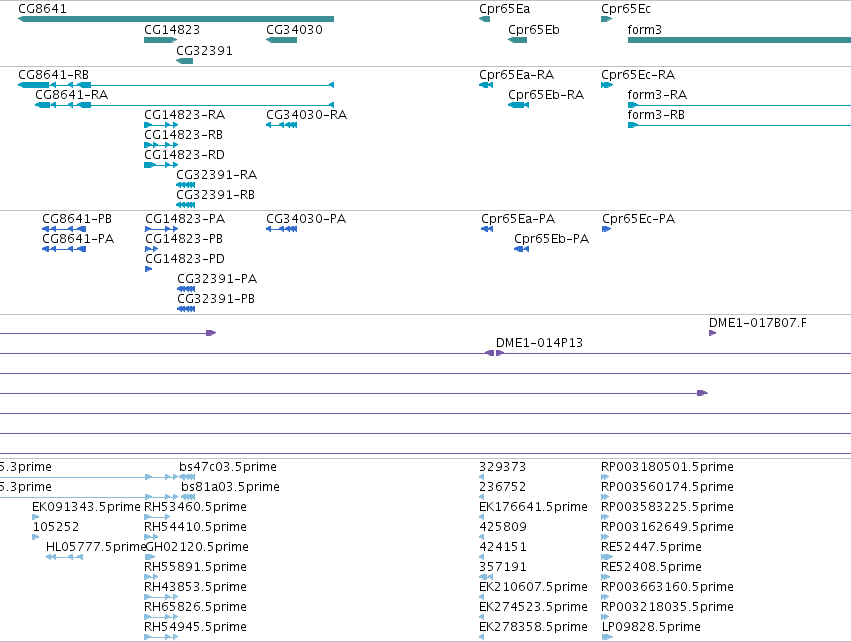Click transcript Cpr65Ec-RA

click(x=607, y=85)
